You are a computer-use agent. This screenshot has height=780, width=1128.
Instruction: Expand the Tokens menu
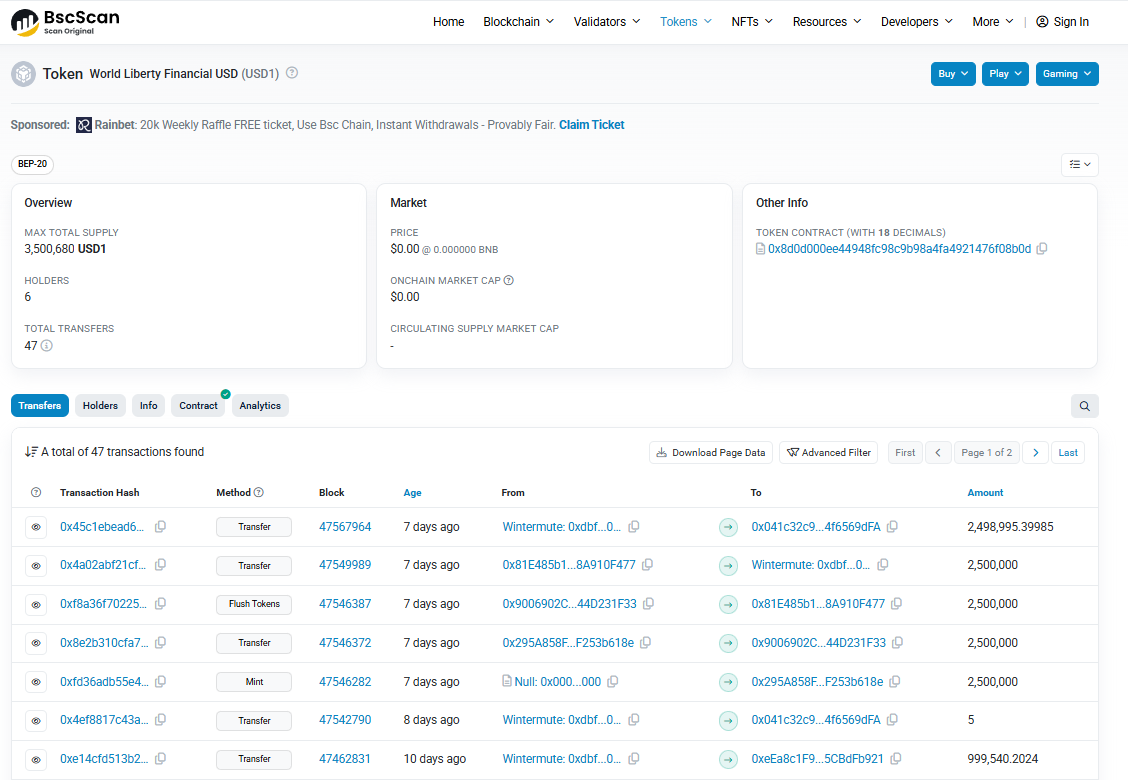(x=686, y=22)
